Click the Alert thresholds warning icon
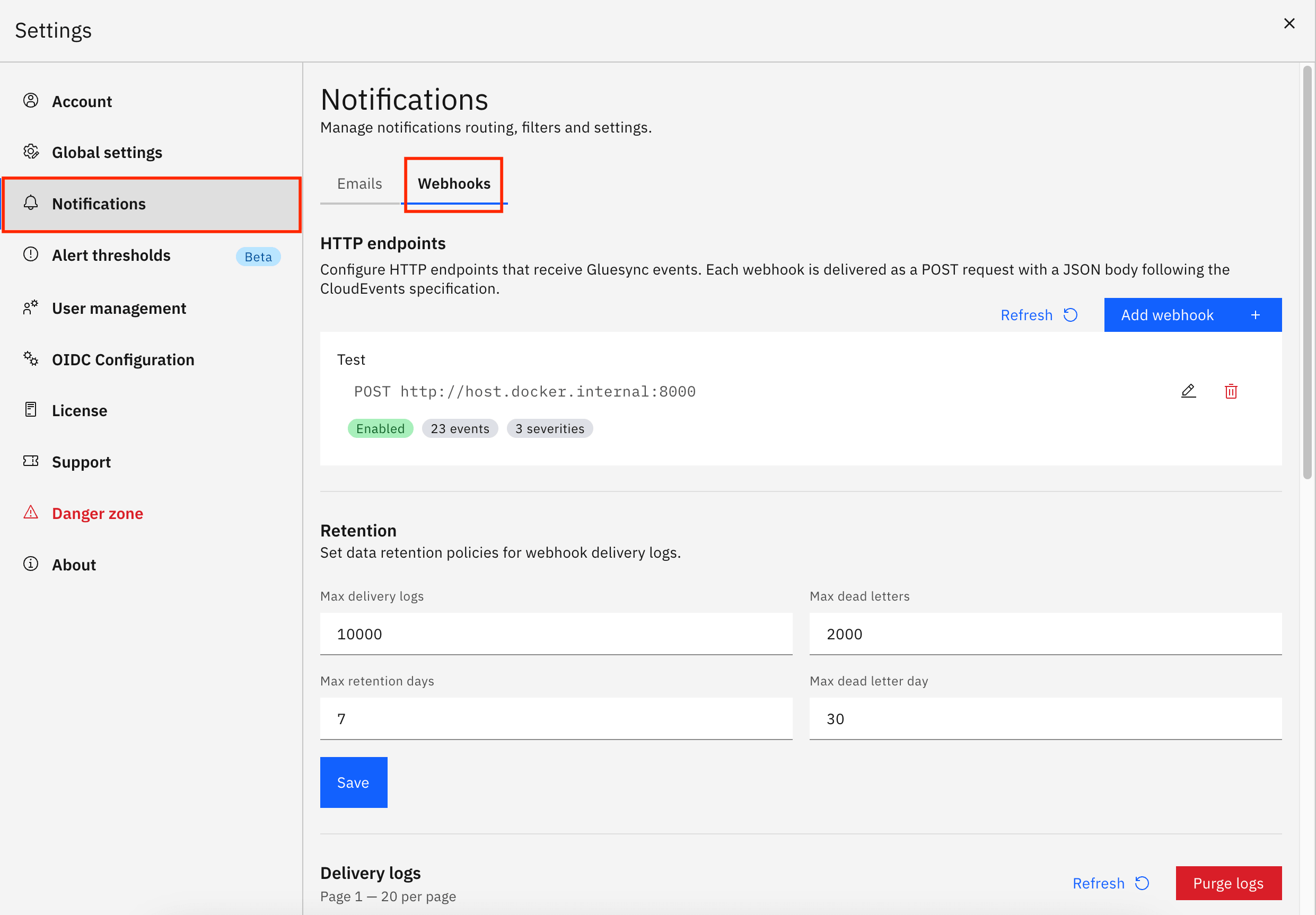This screenshot has height=915, width=1316. [x=31, y=254]
